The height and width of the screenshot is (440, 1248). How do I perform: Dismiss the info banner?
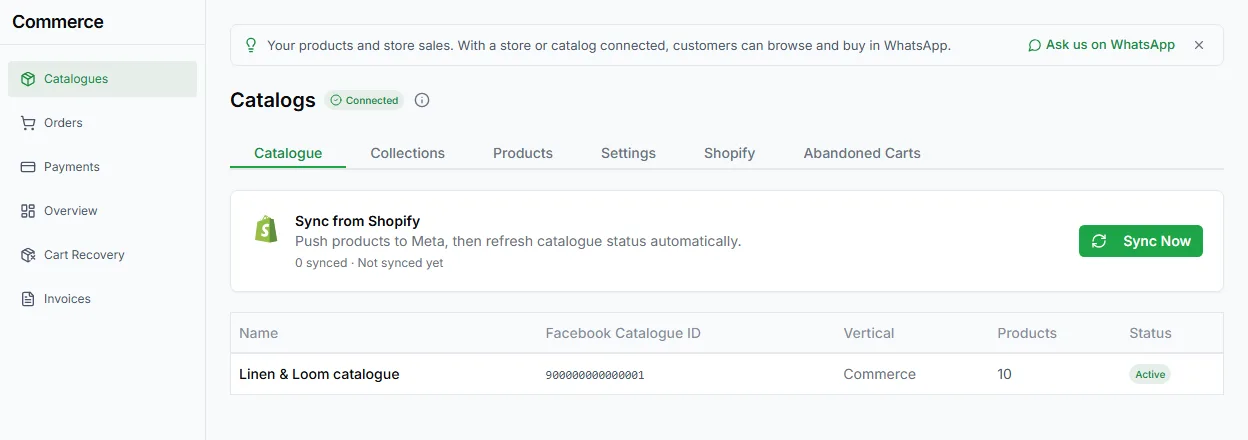coord(1199,45)
